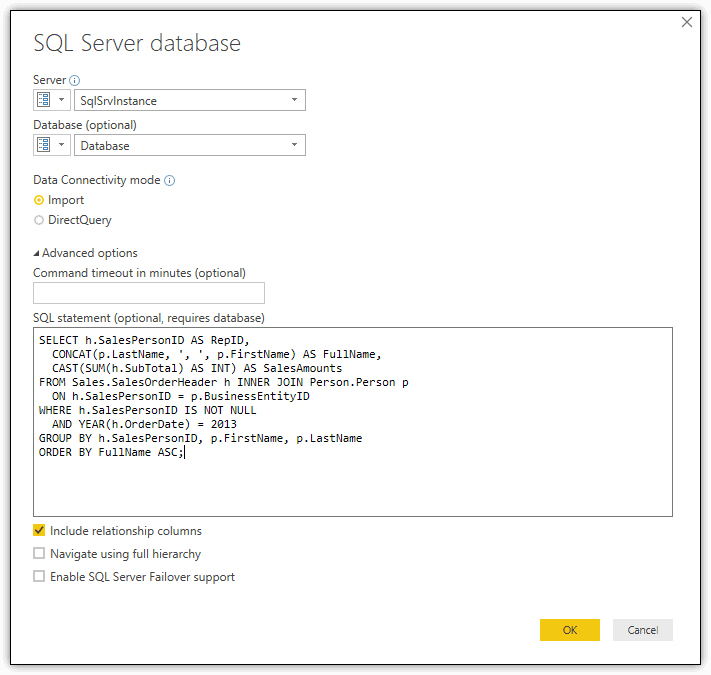Collapse the Advanced options section
This screenshot has height=675, width=711.
[x=85, y=253]
